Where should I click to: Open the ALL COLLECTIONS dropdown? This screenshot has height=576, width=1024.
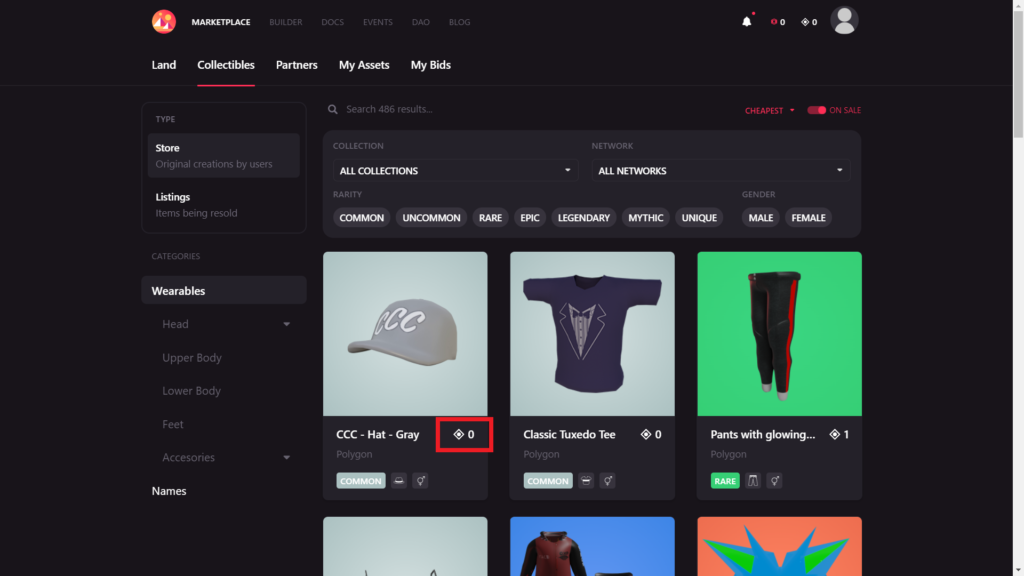(455, 170)
